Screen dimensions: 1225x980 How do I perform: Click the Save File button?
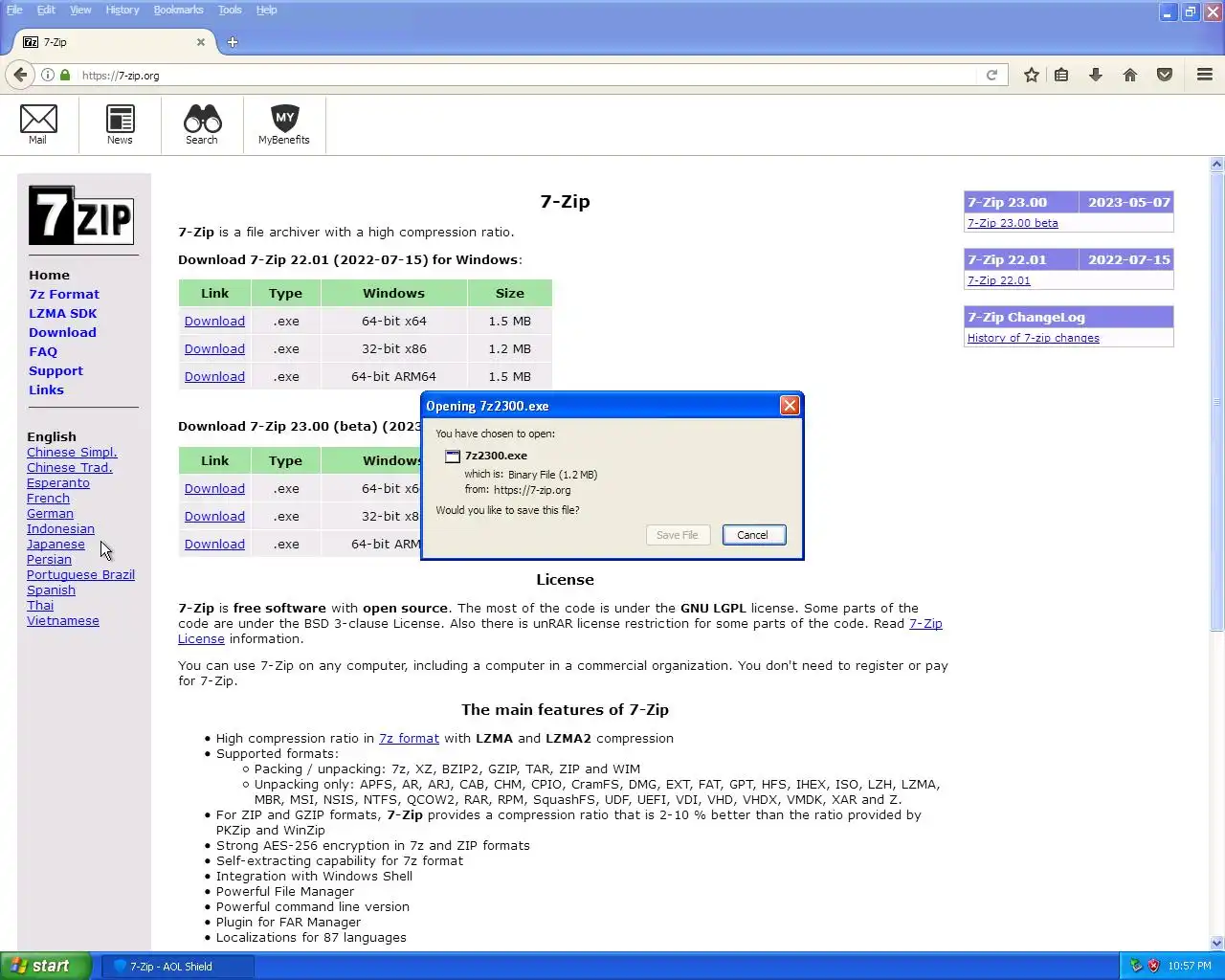tap(678, 535)
